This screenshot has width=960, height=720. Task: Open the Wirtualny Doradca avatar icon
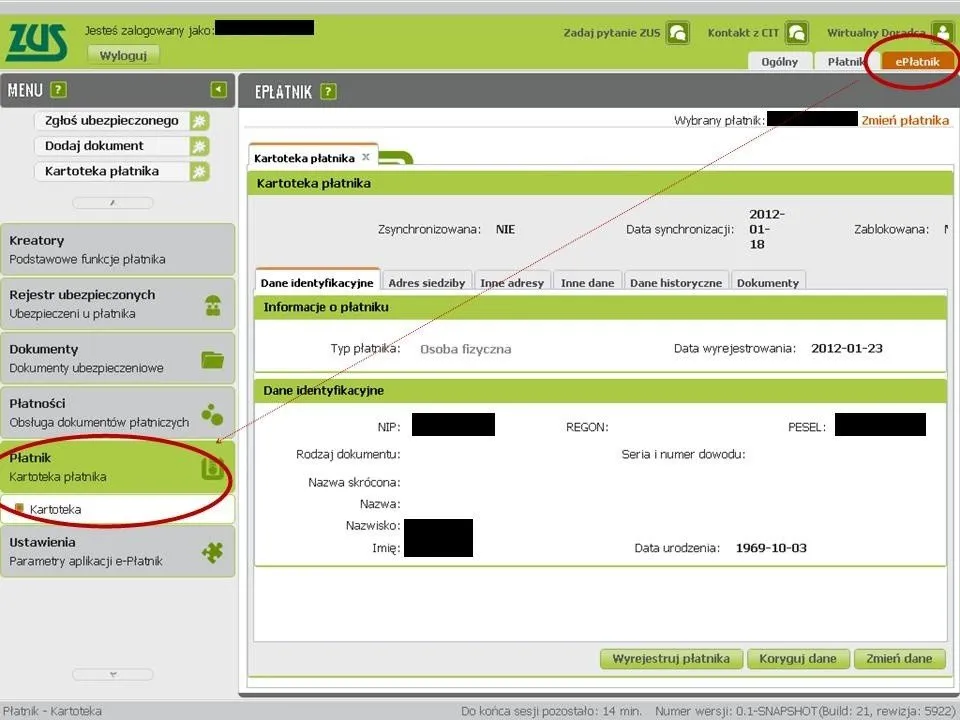click(x=942, y=33)
